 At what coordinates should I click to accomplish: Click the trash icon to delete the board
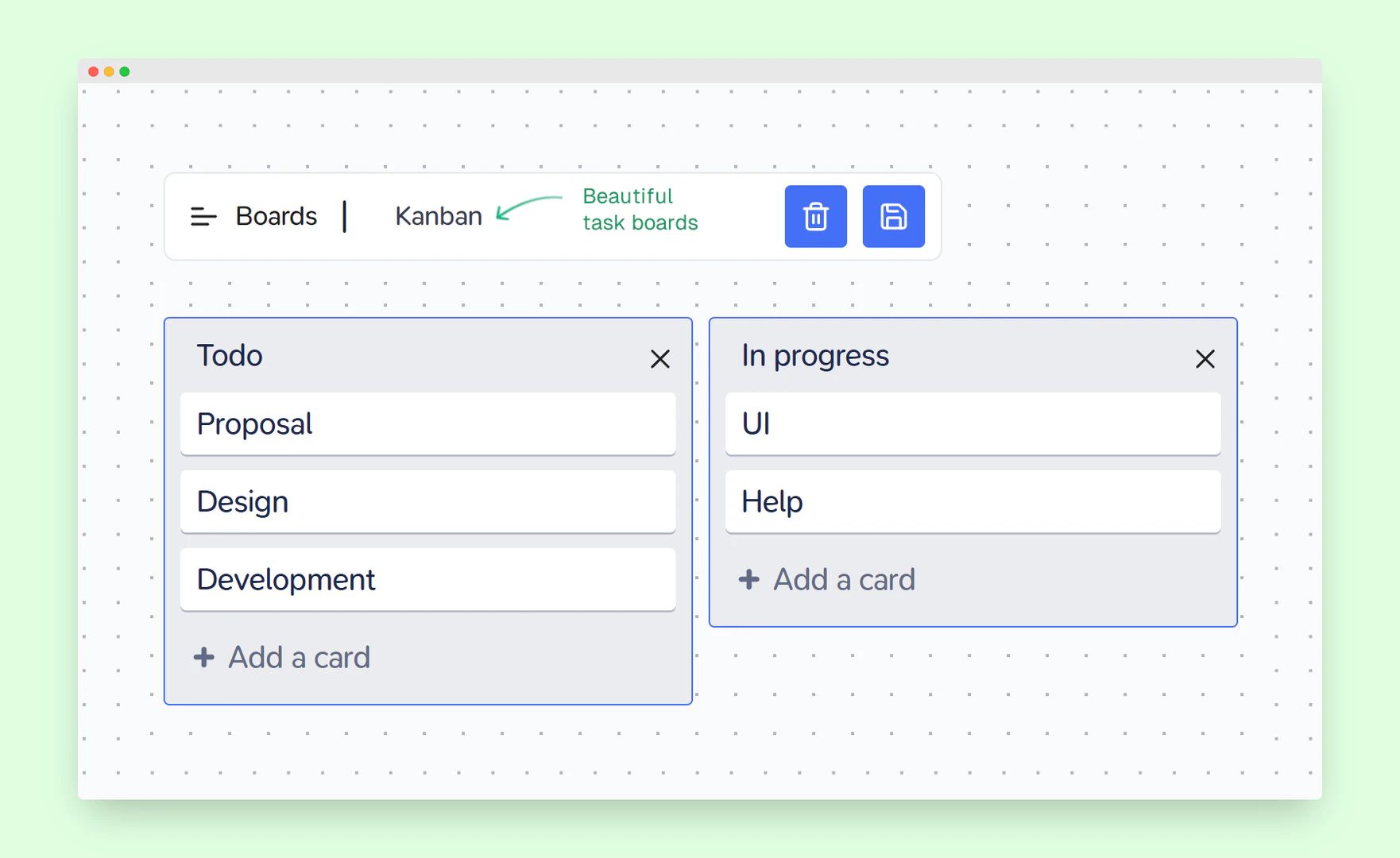pyautogui.click(x=815, y=216)
